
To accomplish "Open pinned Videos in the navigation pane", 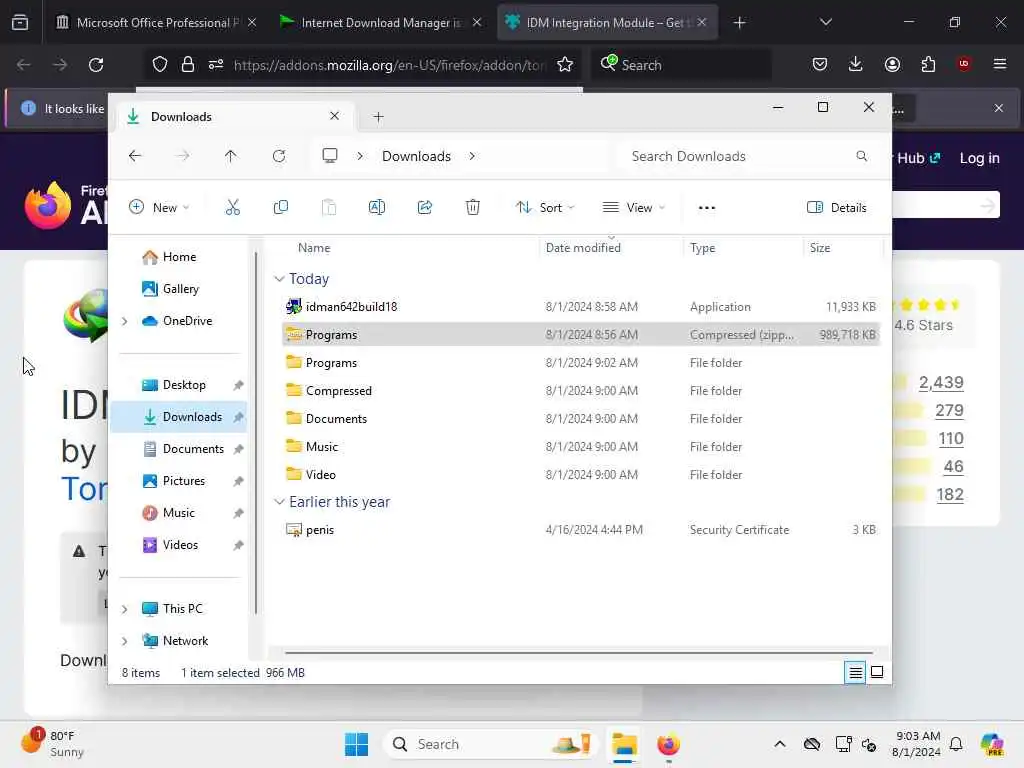I will [x=180, y=545].
